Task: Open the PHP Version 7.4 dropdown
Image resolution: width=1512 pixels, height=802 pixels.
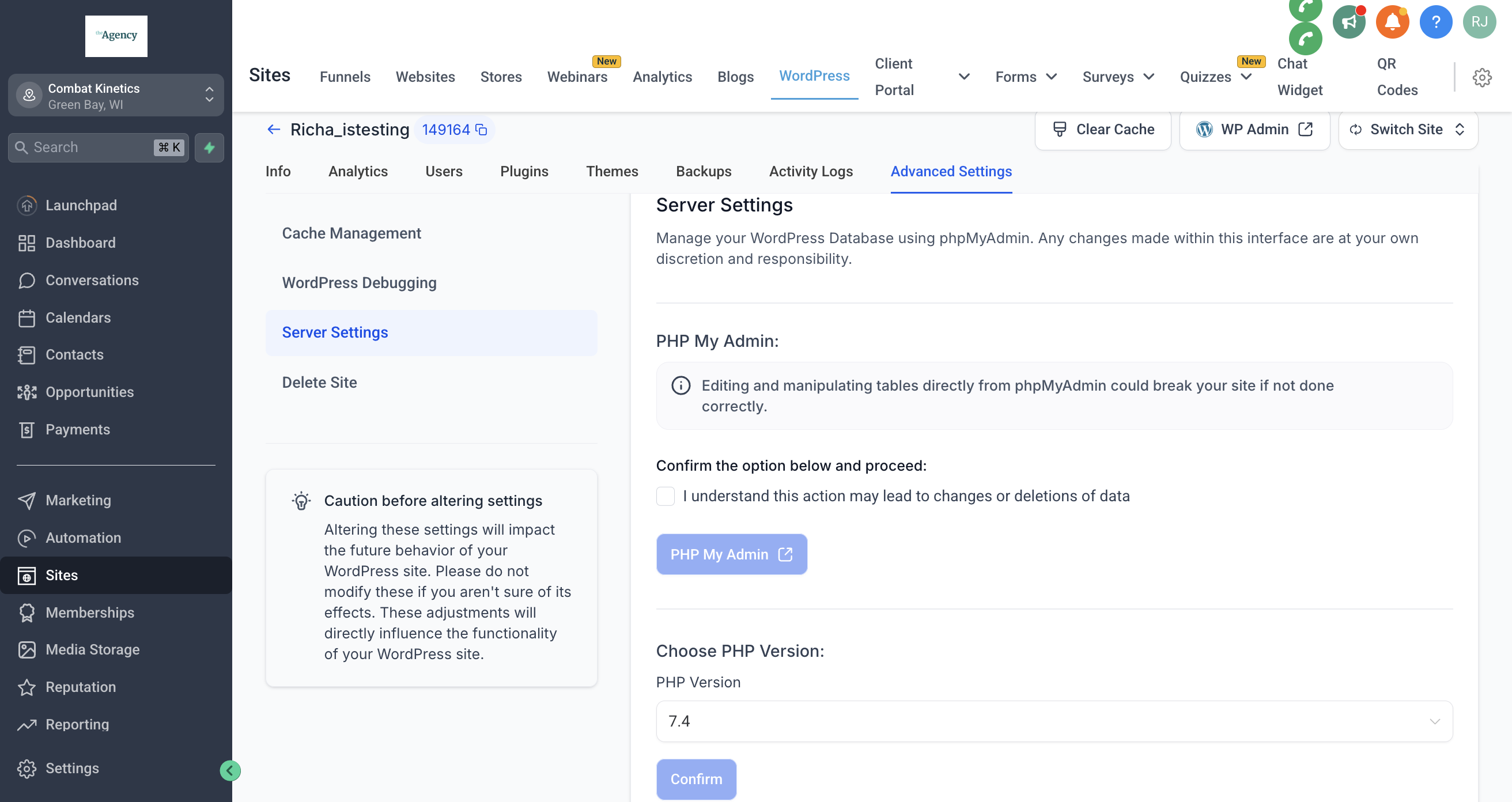Action: point(1054,721)
